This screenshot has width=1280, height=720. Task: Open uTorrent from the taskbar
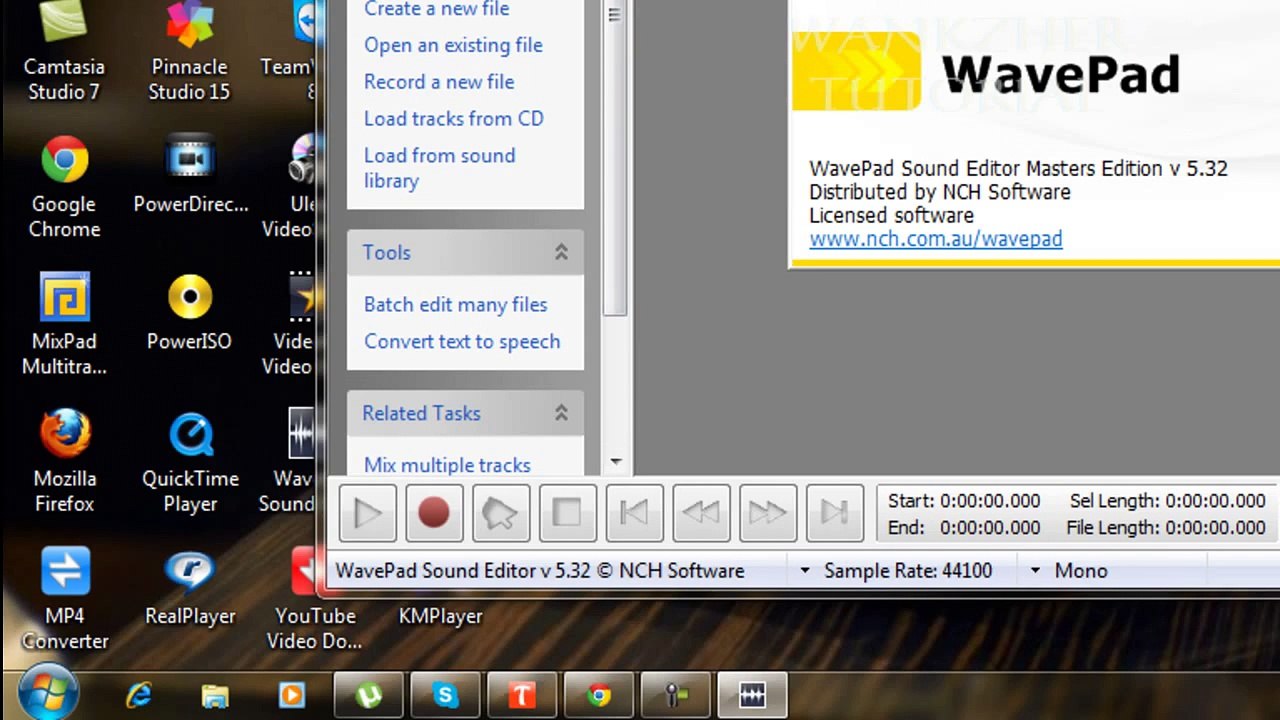pyautogui.click(x=368, y=696)
